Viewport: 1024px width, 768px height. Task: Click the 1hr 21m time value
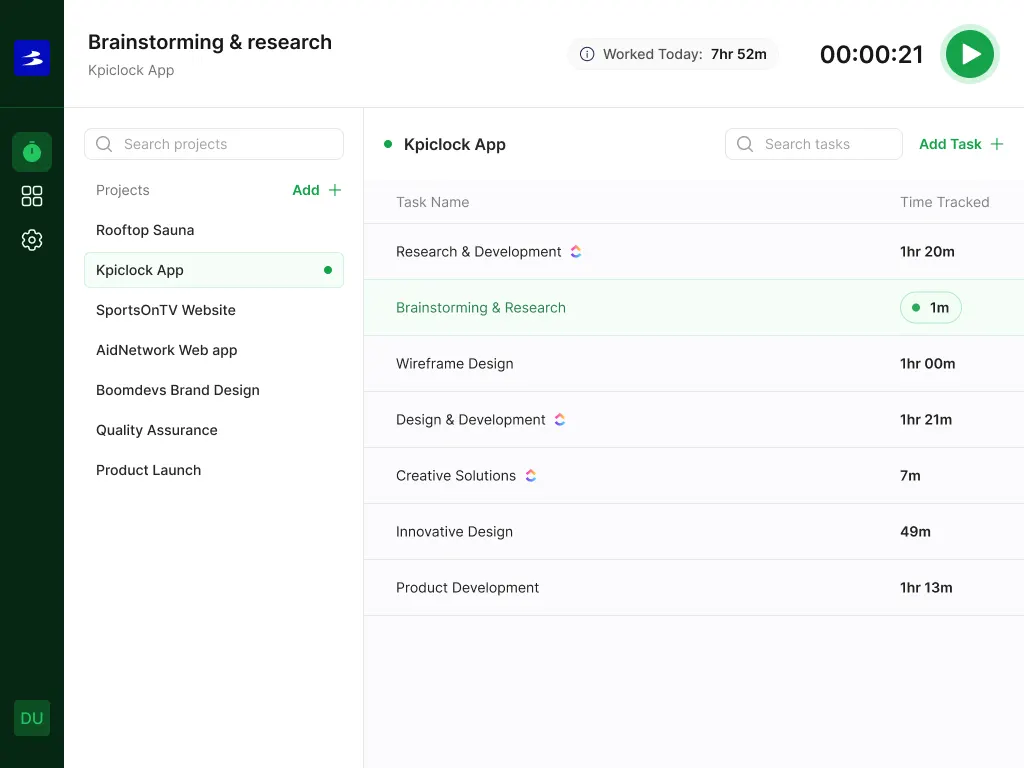(x=925, y=419)
